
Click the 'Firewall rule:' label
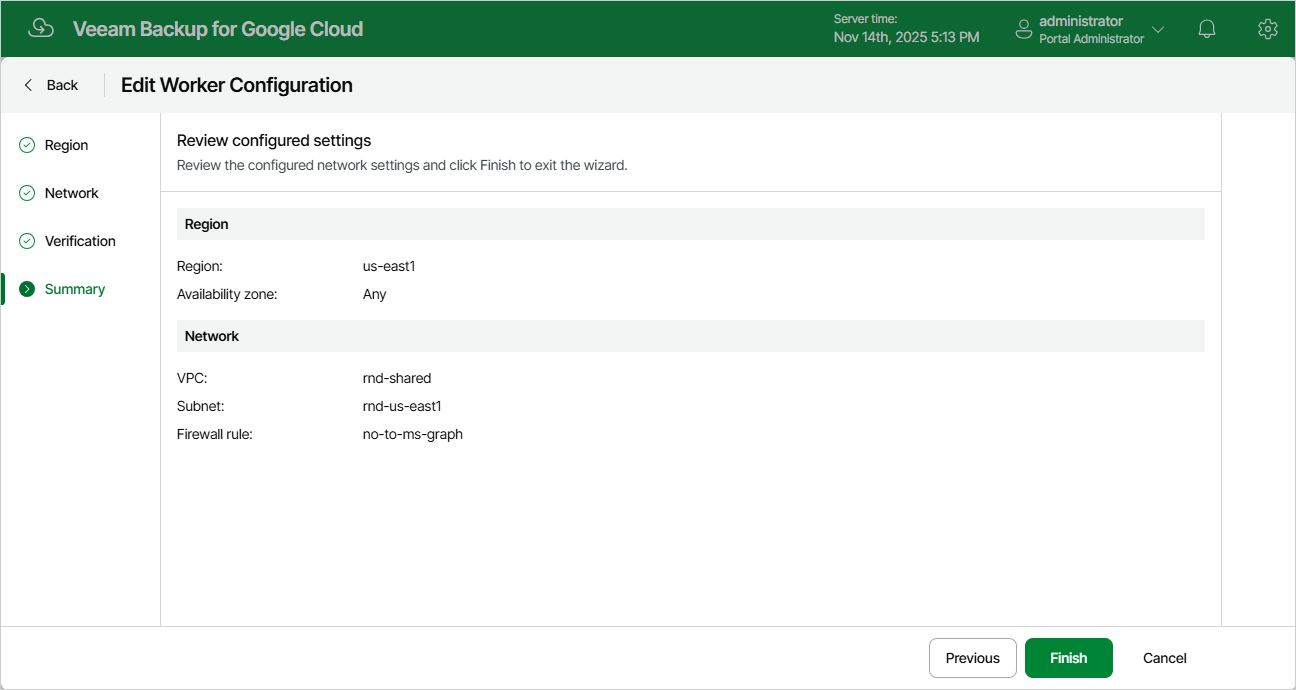pos(215,434)
